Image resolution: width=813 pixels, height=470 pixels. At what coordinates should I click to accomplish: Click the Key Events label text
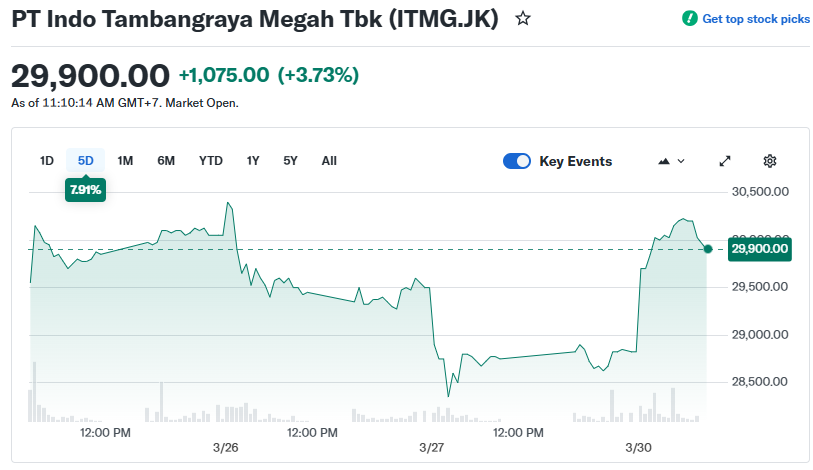tap(576, 161)
